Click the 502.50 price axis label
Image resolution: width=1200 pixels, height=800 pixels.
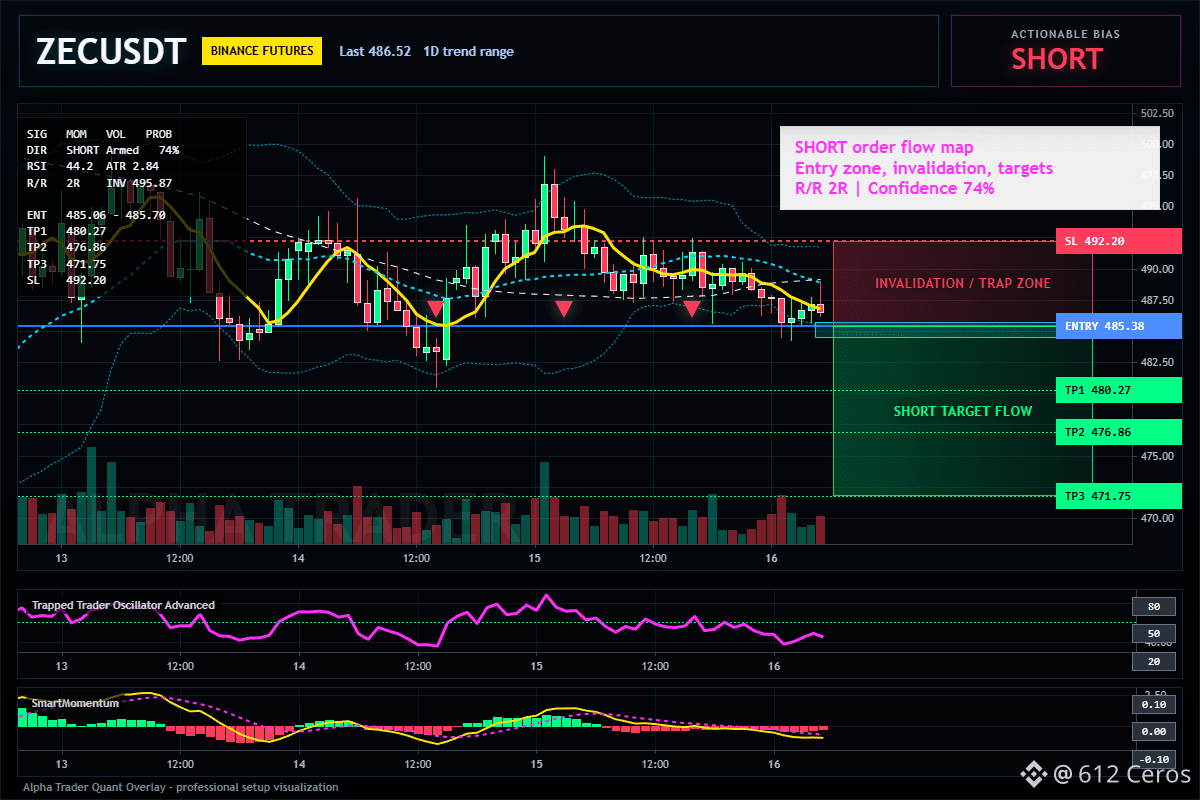click(x=1156, y=113)
